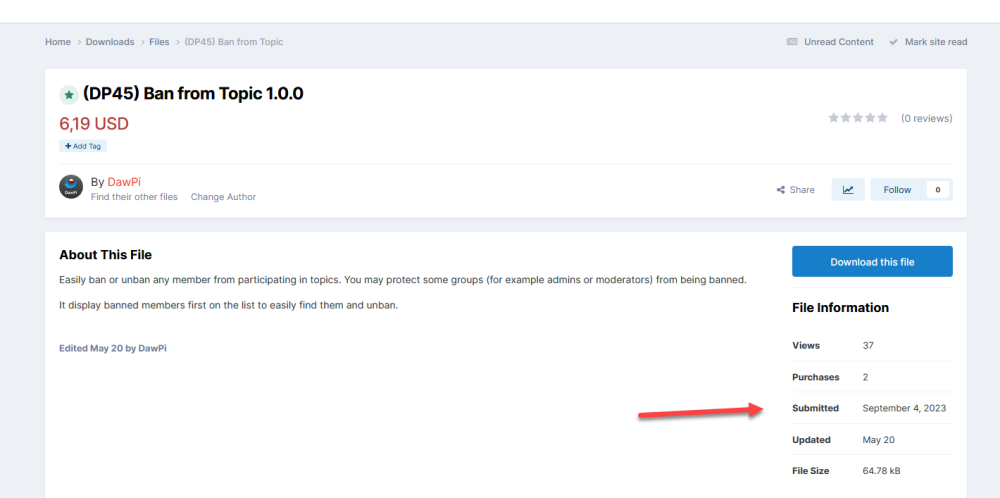Open the (0 reviews) link
The height and width of the screenshot is (498, 1000).
pos(926,118)
